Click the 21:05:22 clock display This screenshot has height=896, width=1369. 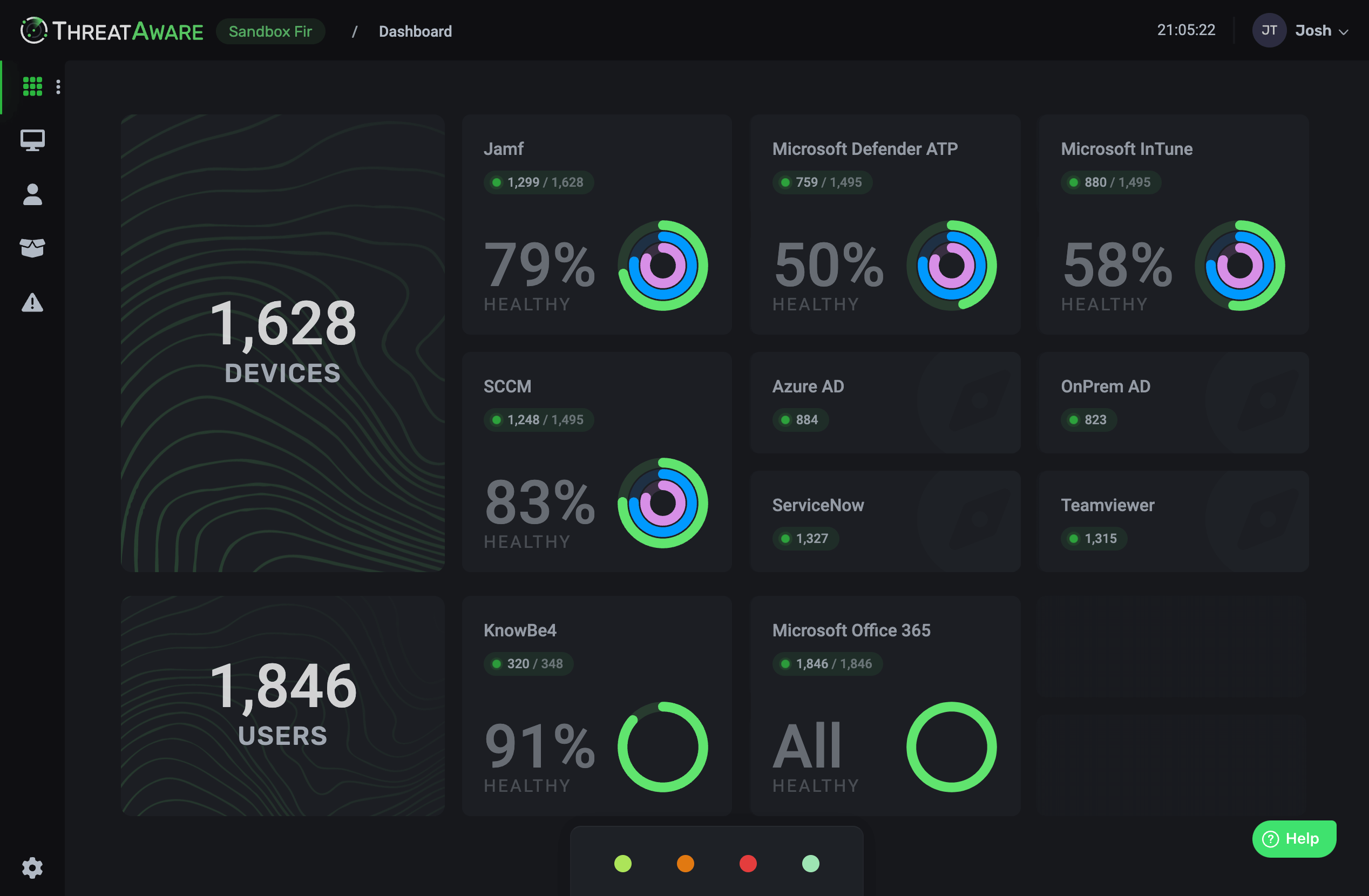pos(1186,30)
